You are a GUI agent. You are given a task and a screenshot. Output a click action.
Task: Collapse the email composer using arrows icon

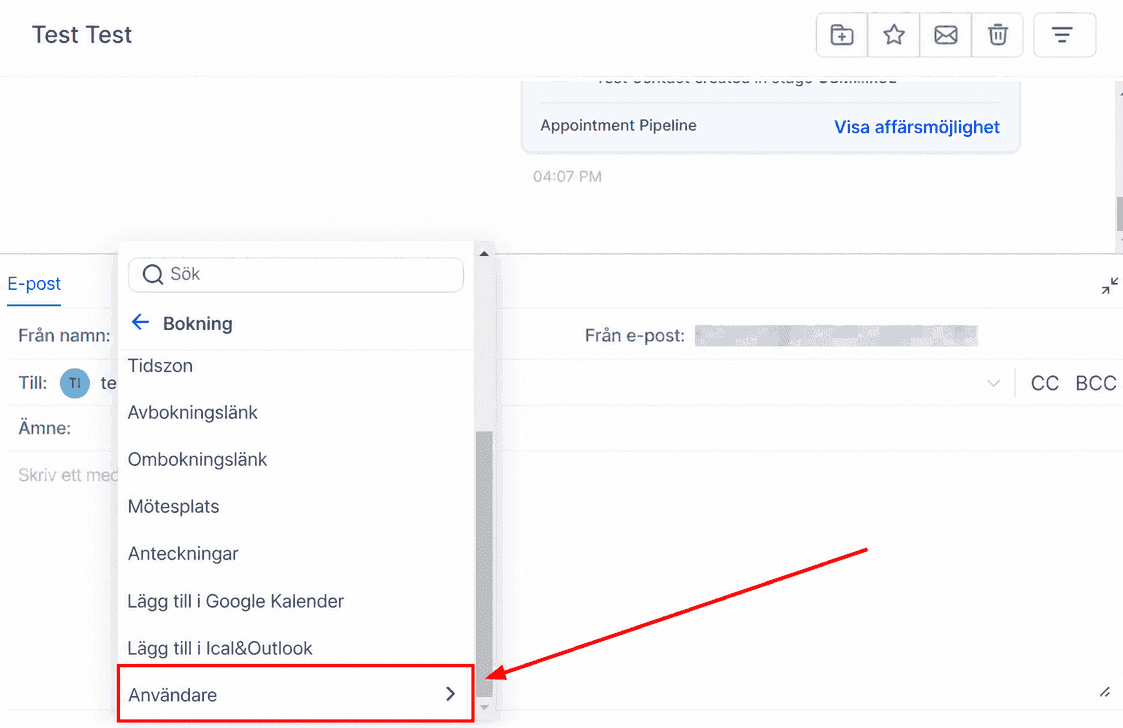pyautogui.click(x=1109, y=286)
